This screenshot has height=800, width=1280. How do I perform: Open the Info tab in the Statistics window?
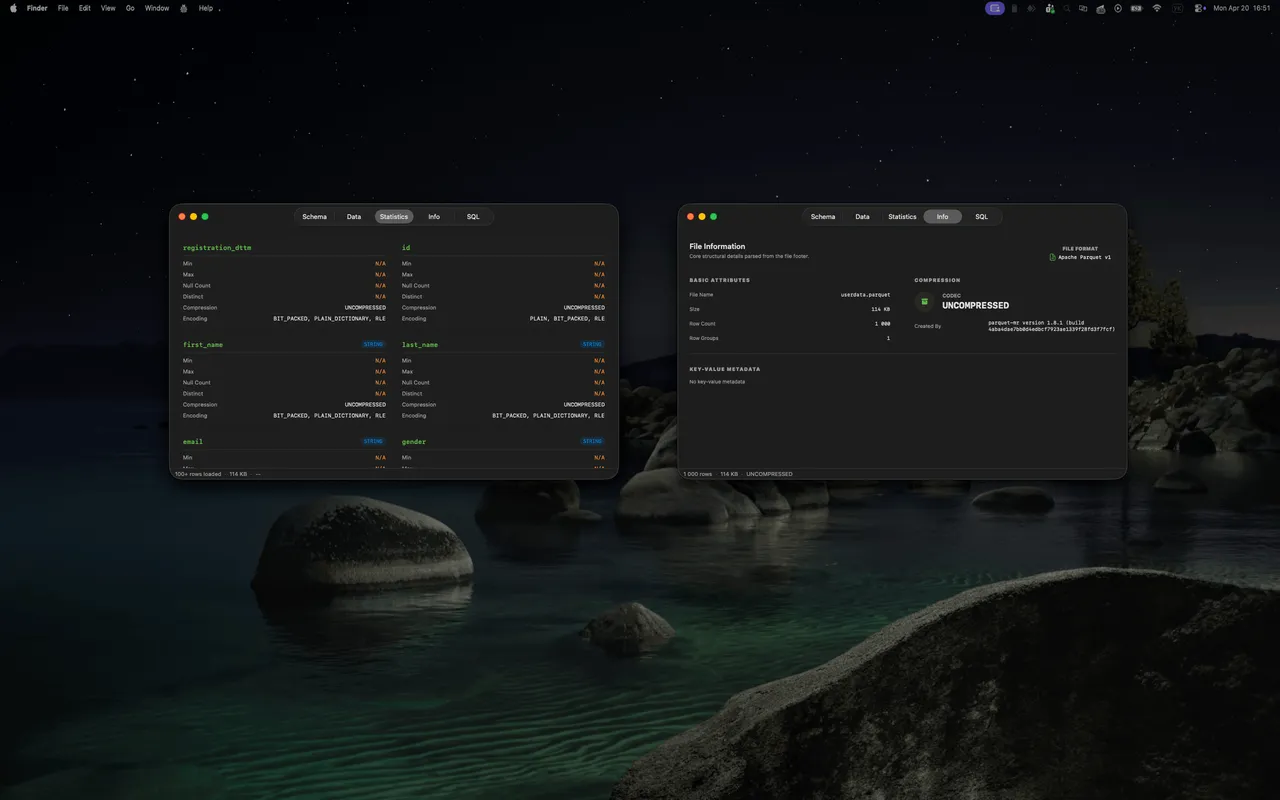pos(434,217)
